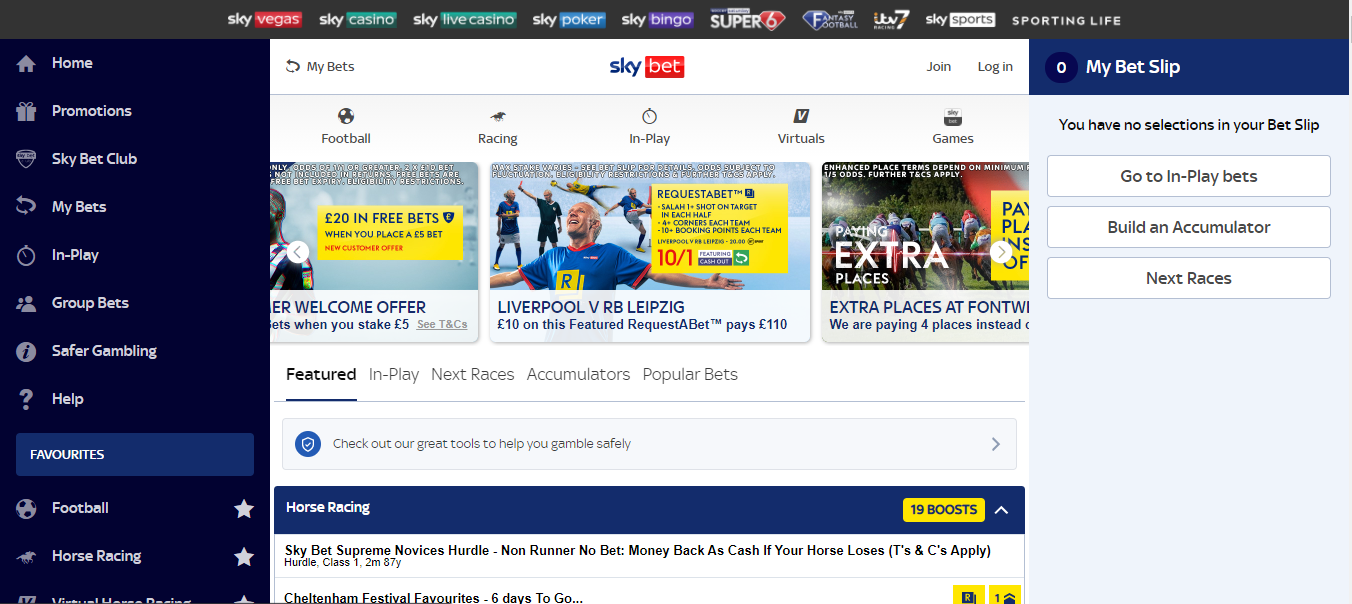Open Home from the sidebar house icon
The width and height of the screenshot is (1352, 604).
(x=27, y=63)
